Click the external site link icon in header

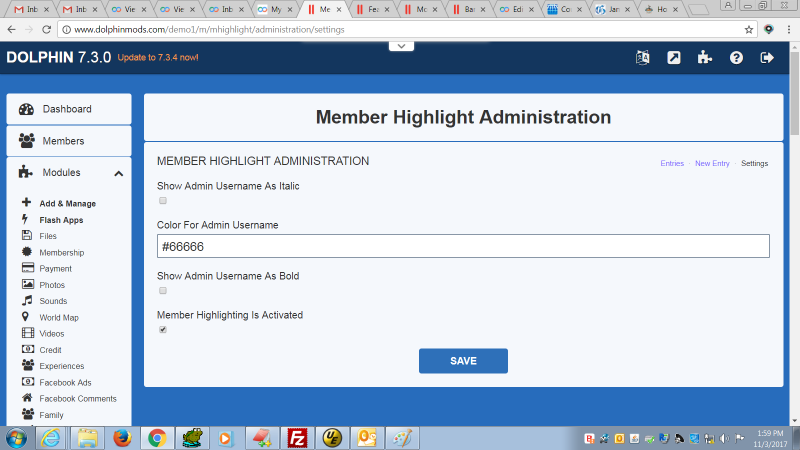pos(673,58)
